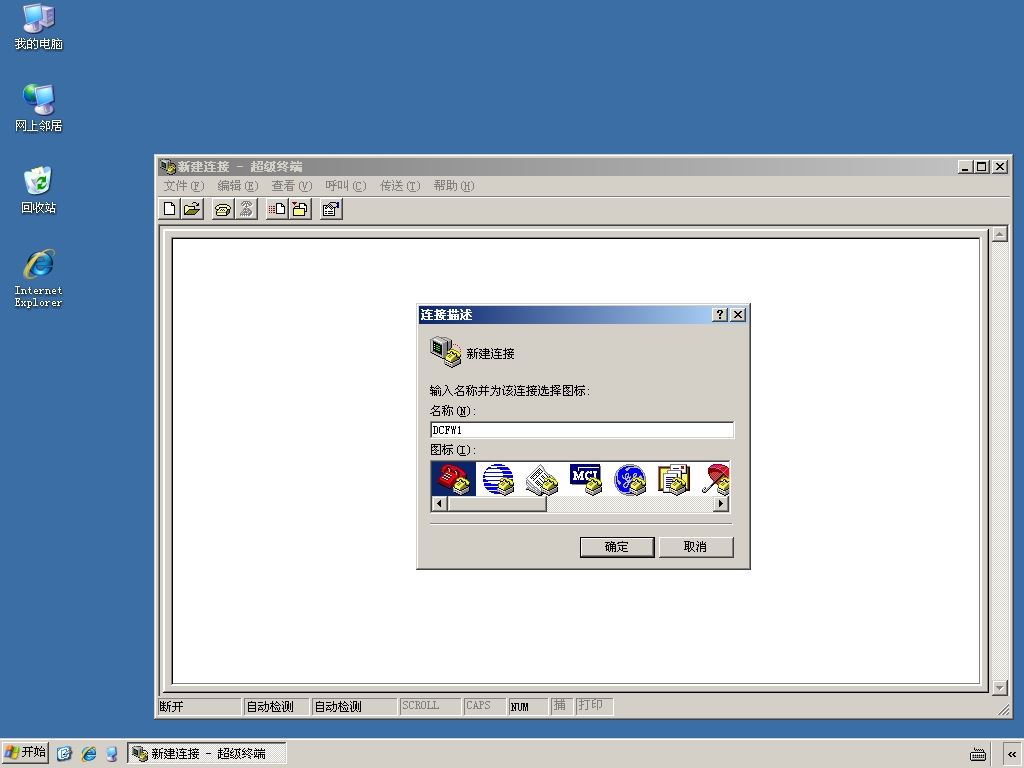The height and width of the screenshot is (768, 1024).
Task: Click the Call (dial) telephone toolbar icon
Action: point(223,209)
